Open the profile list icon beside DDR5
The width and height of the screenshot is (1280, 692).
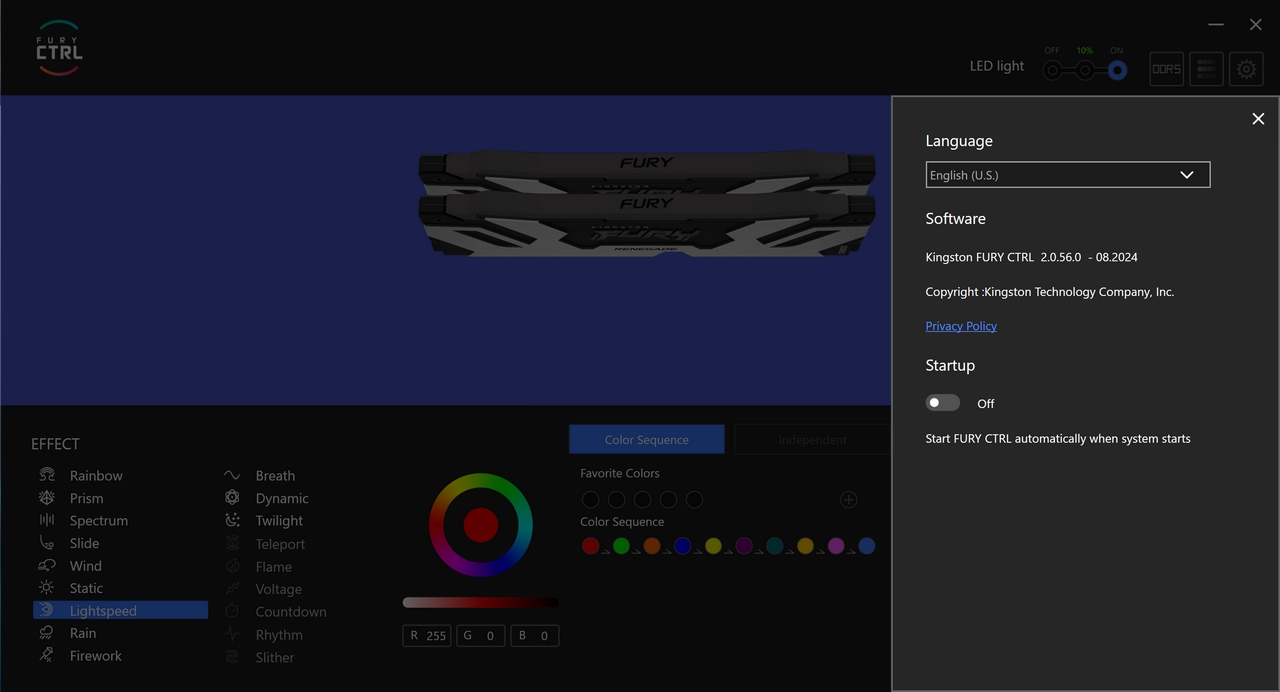[1206, 69]
